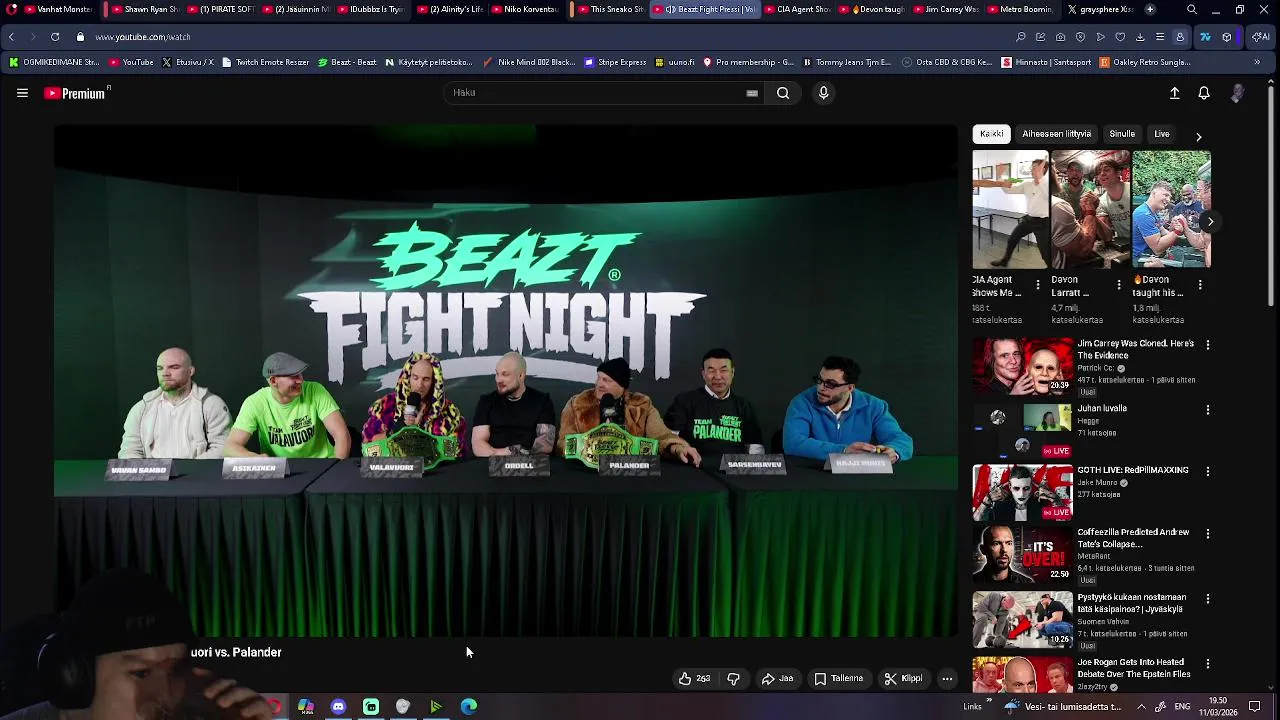The height and width of the screenshot is (720, 1280).
Task: Open Beazt - Beazt bookmark
Action: [x=347, y=62]
